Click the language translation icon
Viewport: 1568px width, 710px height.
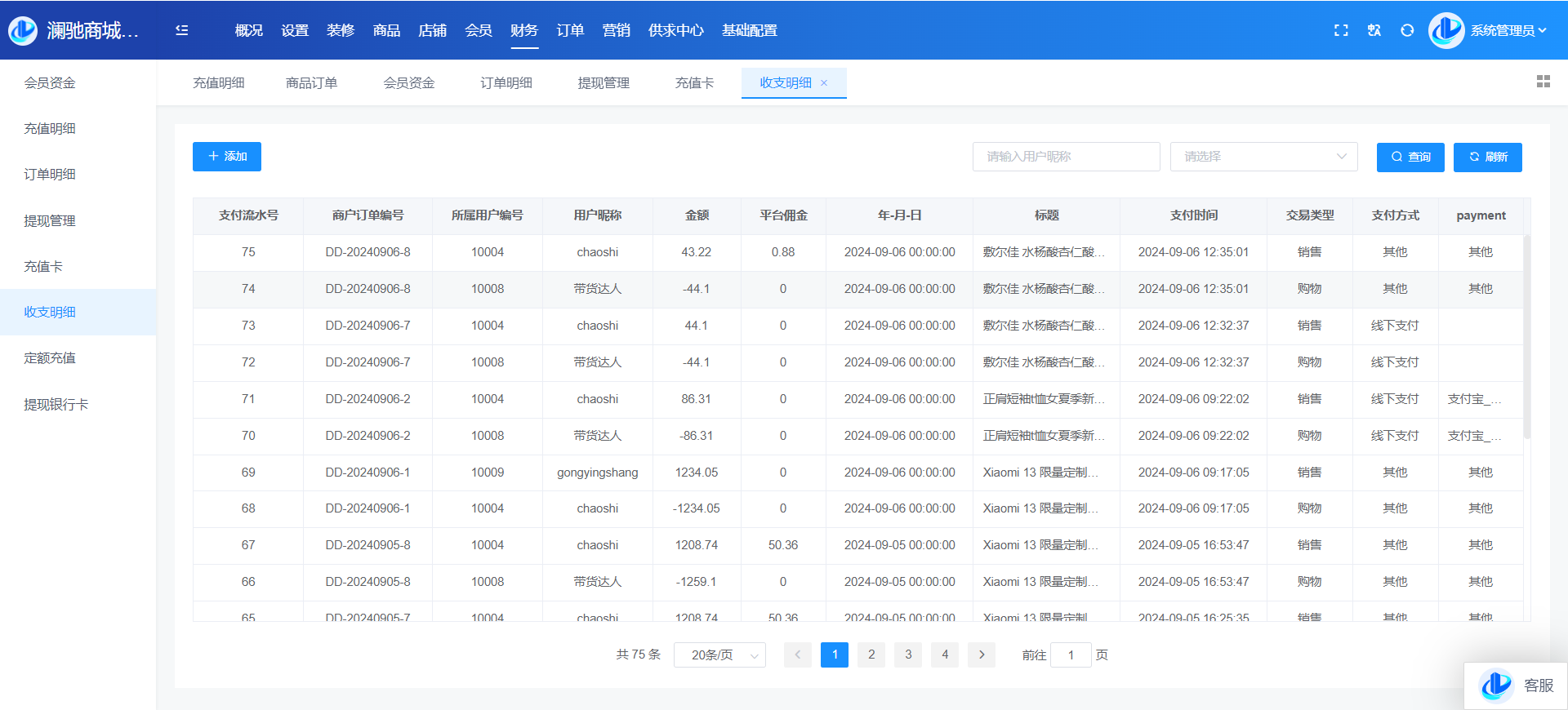1374,30
